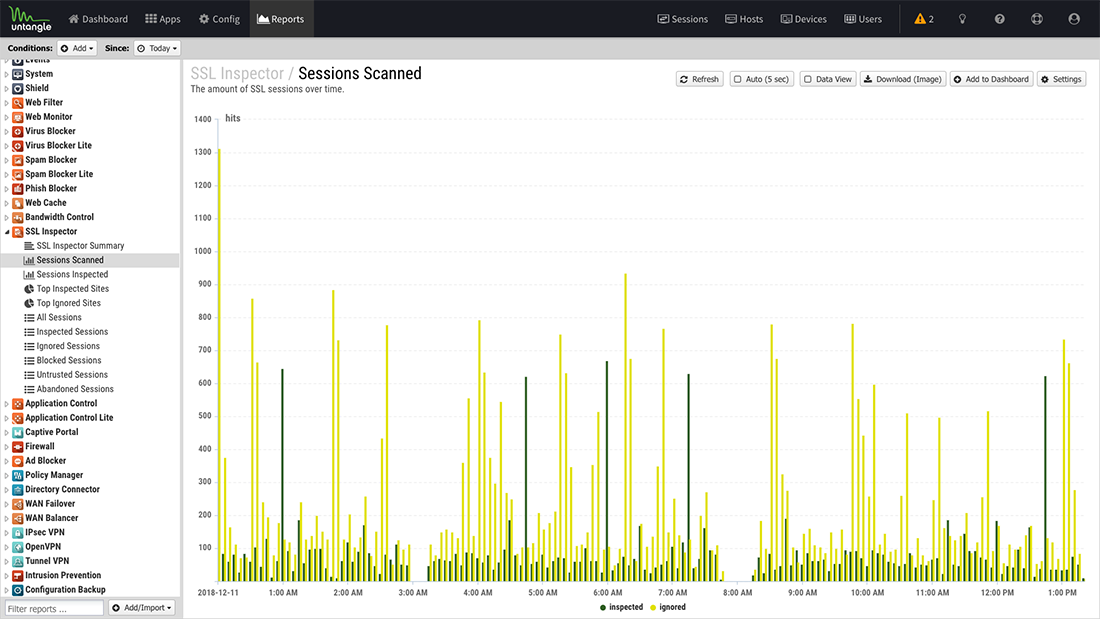Open the Add/Import dropdown
The image size is (1100, 619).
click(141, 608)
